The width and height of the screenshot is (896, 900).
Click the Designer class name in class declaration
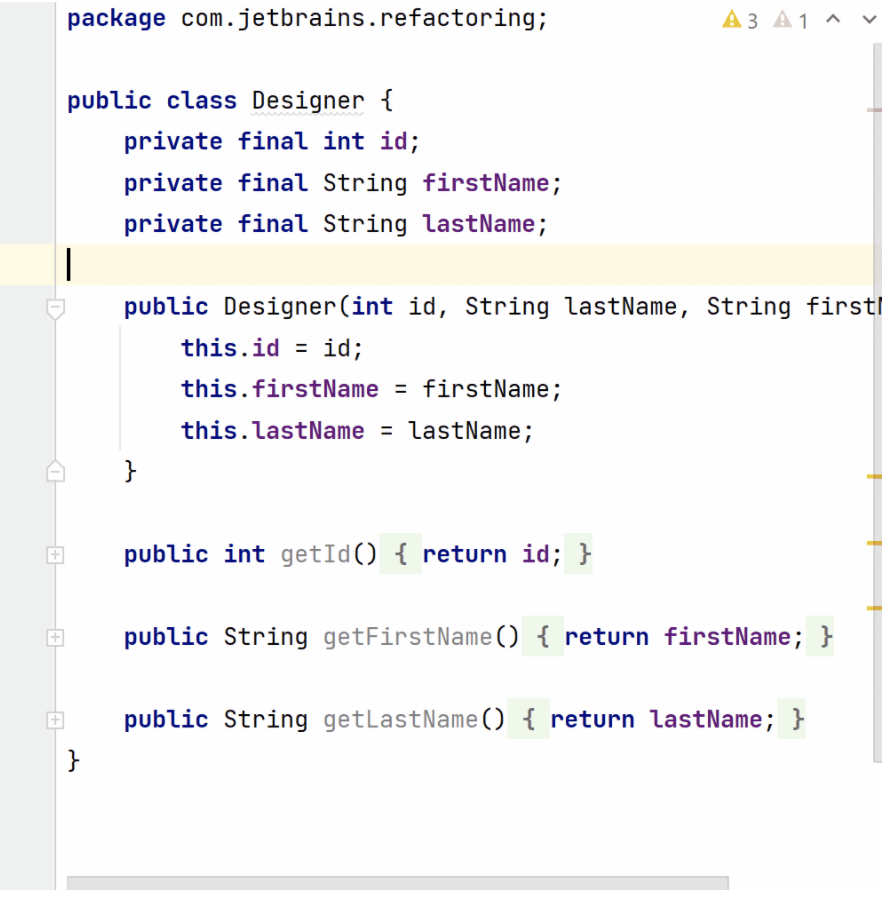point(308,101)
